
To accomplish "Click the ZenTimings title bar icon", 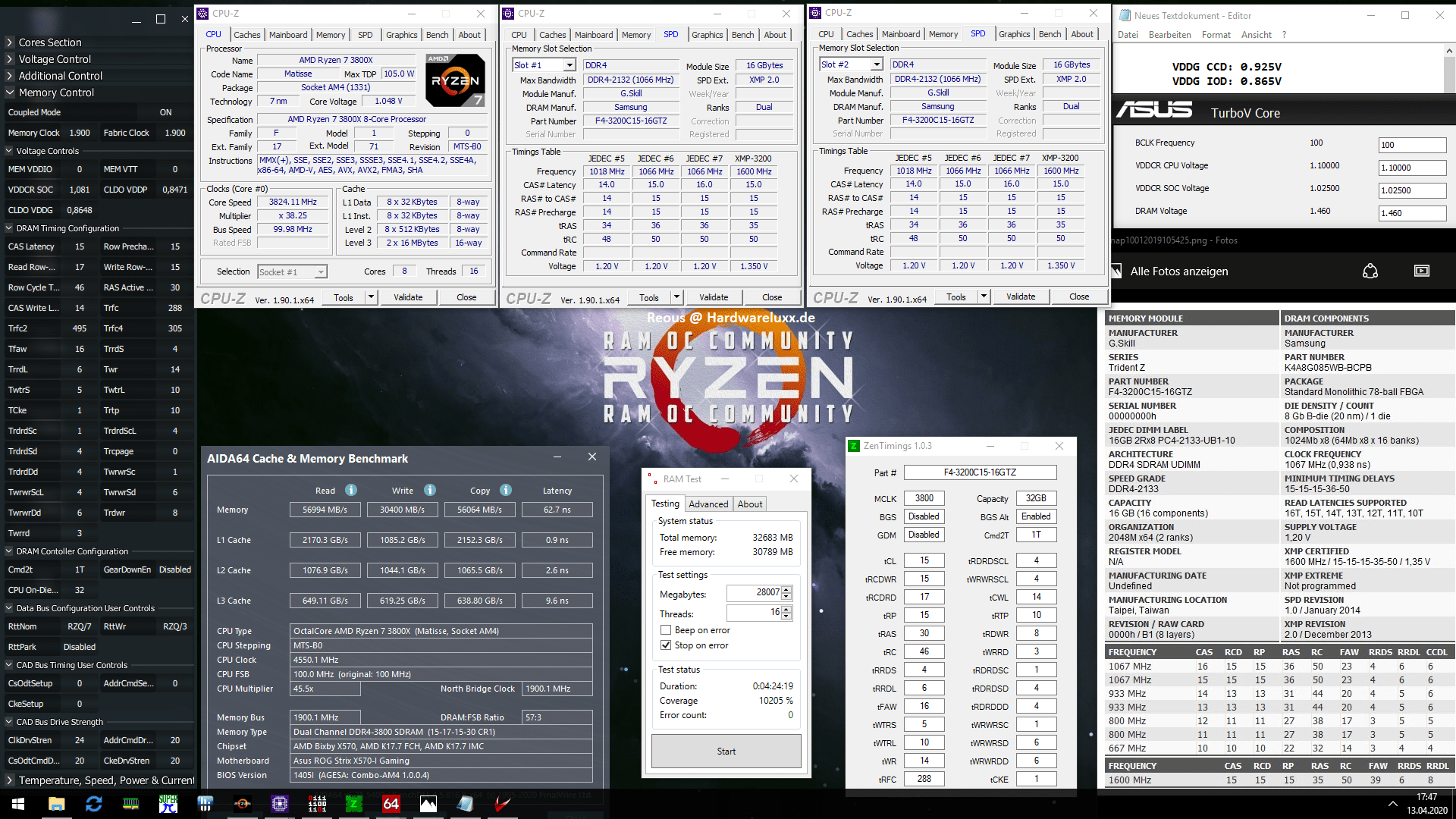I will [x=854, y=446].
